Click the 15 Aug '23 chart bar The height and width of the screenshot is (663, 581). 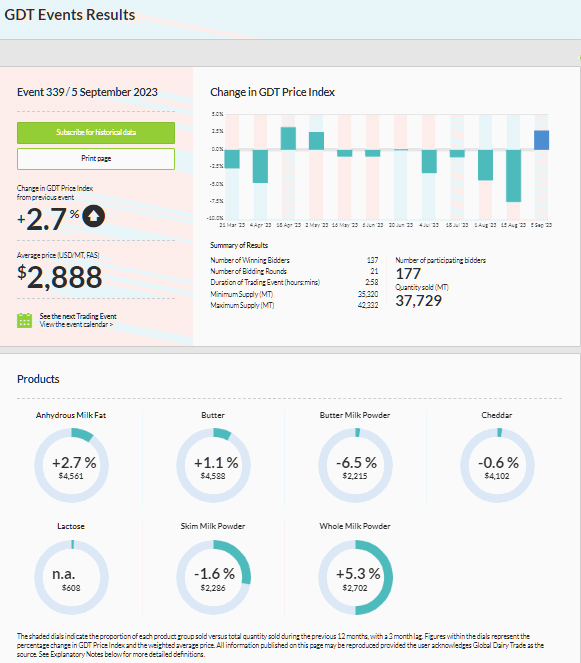(513, 176)
